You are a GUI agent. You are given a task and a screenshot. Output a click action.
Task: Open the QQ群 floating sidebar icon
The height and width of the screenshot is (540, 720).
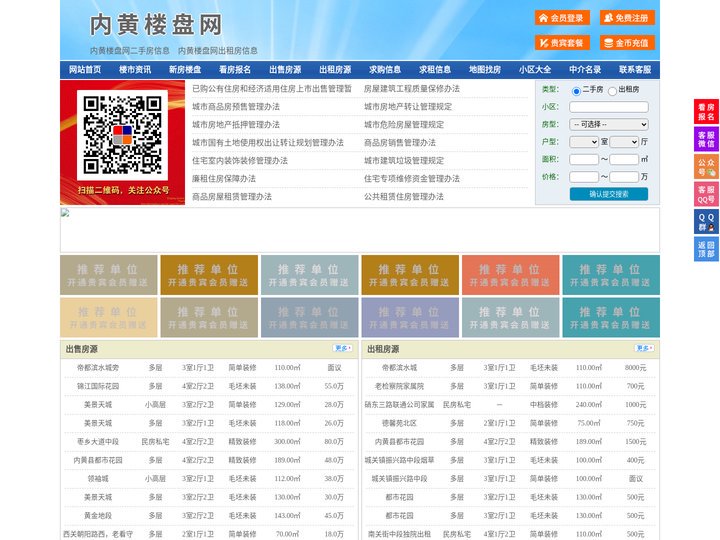coord(706,222)
